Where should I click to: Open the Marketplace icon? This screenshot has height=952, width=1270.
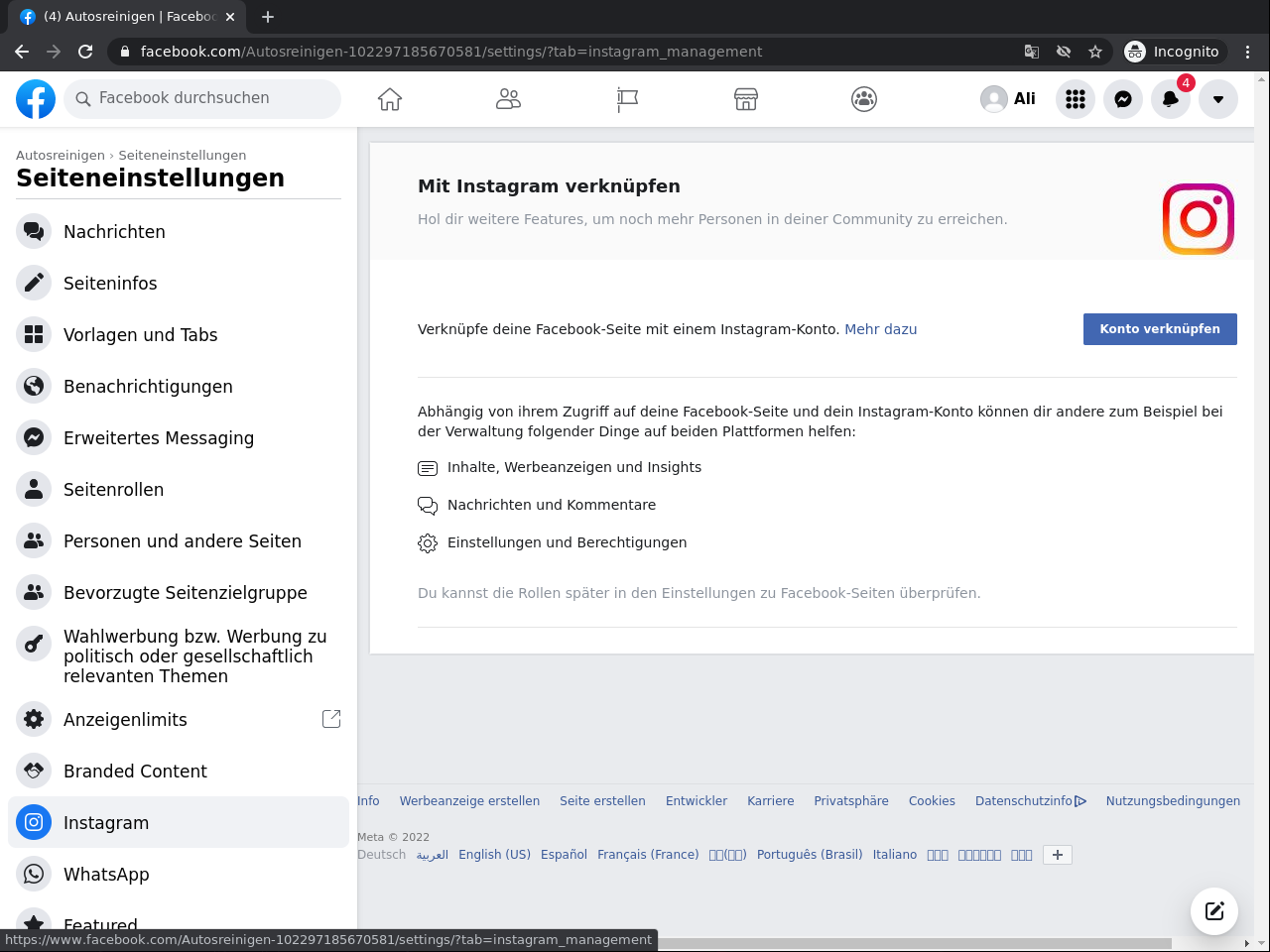[x=746, y=99]
